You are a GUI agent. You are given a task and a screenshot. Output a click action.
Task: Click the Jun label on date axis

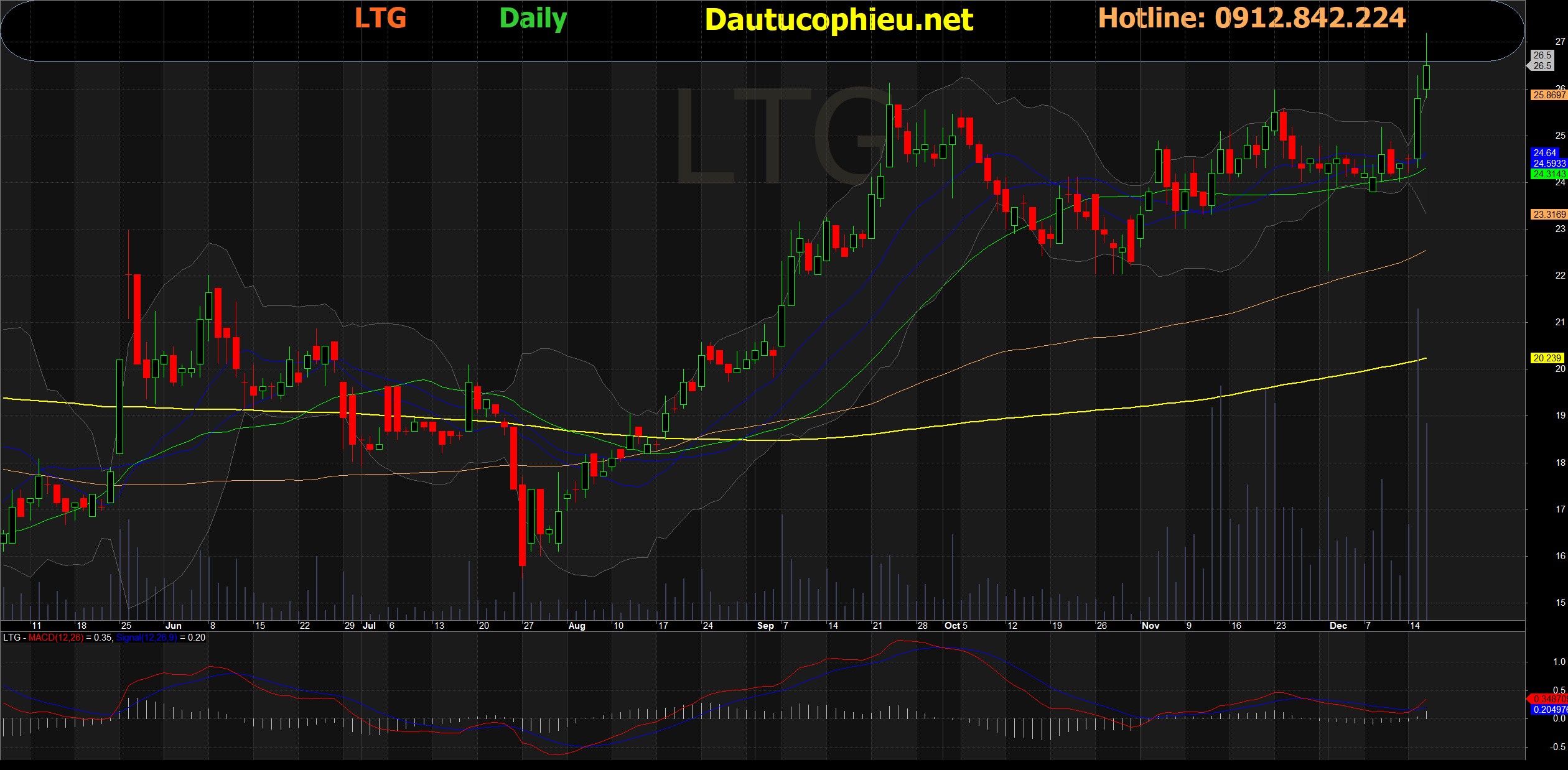pyautogui.click(x=174, y=626)
